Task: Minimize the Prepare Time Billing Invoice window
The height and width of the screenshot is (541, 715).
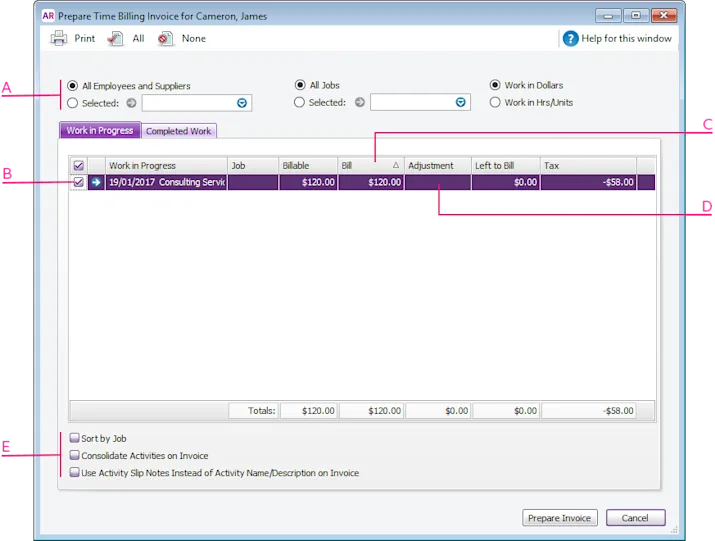Action: [x=608, y=16]
